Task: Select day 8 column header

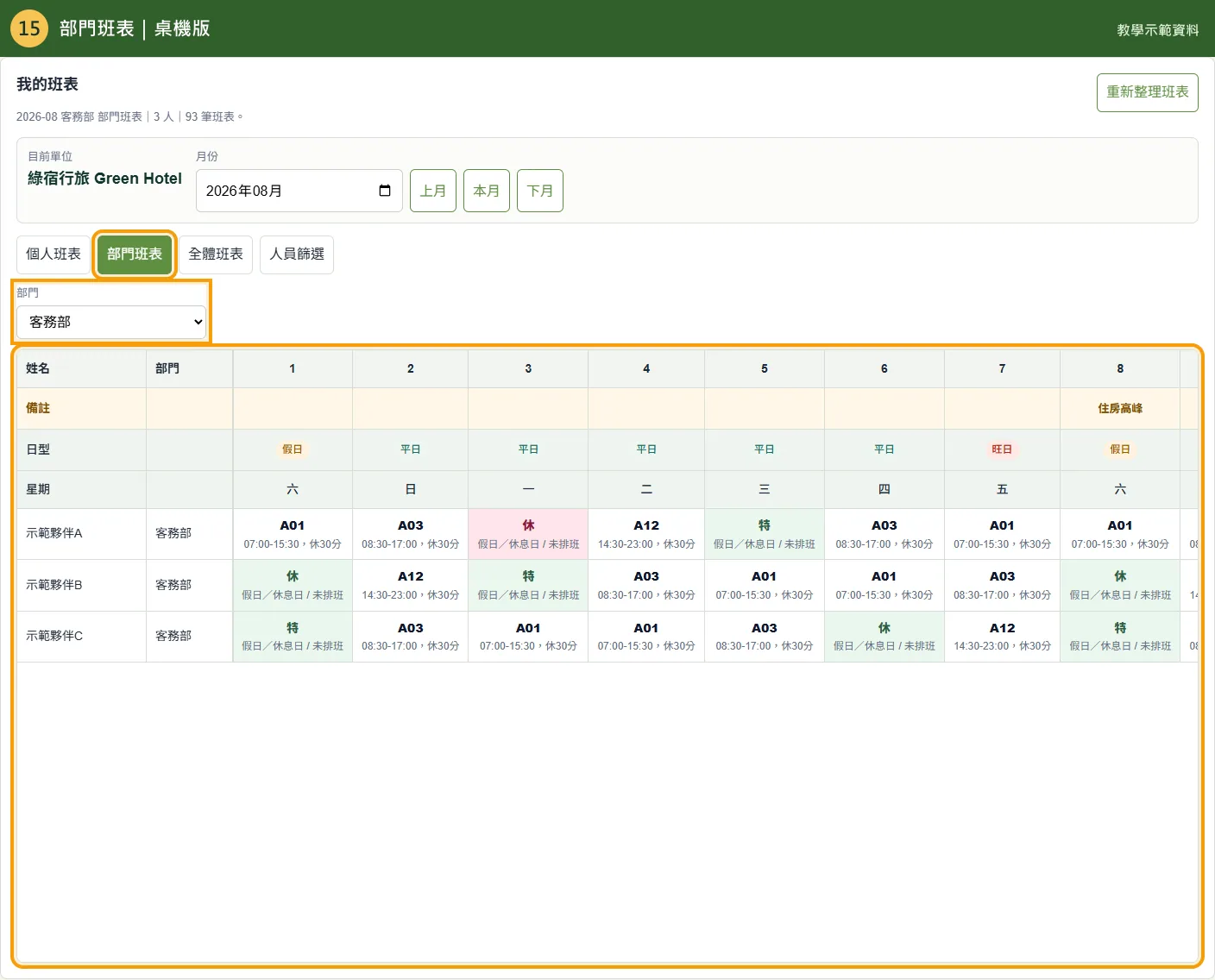Action: pos(1120,368)
